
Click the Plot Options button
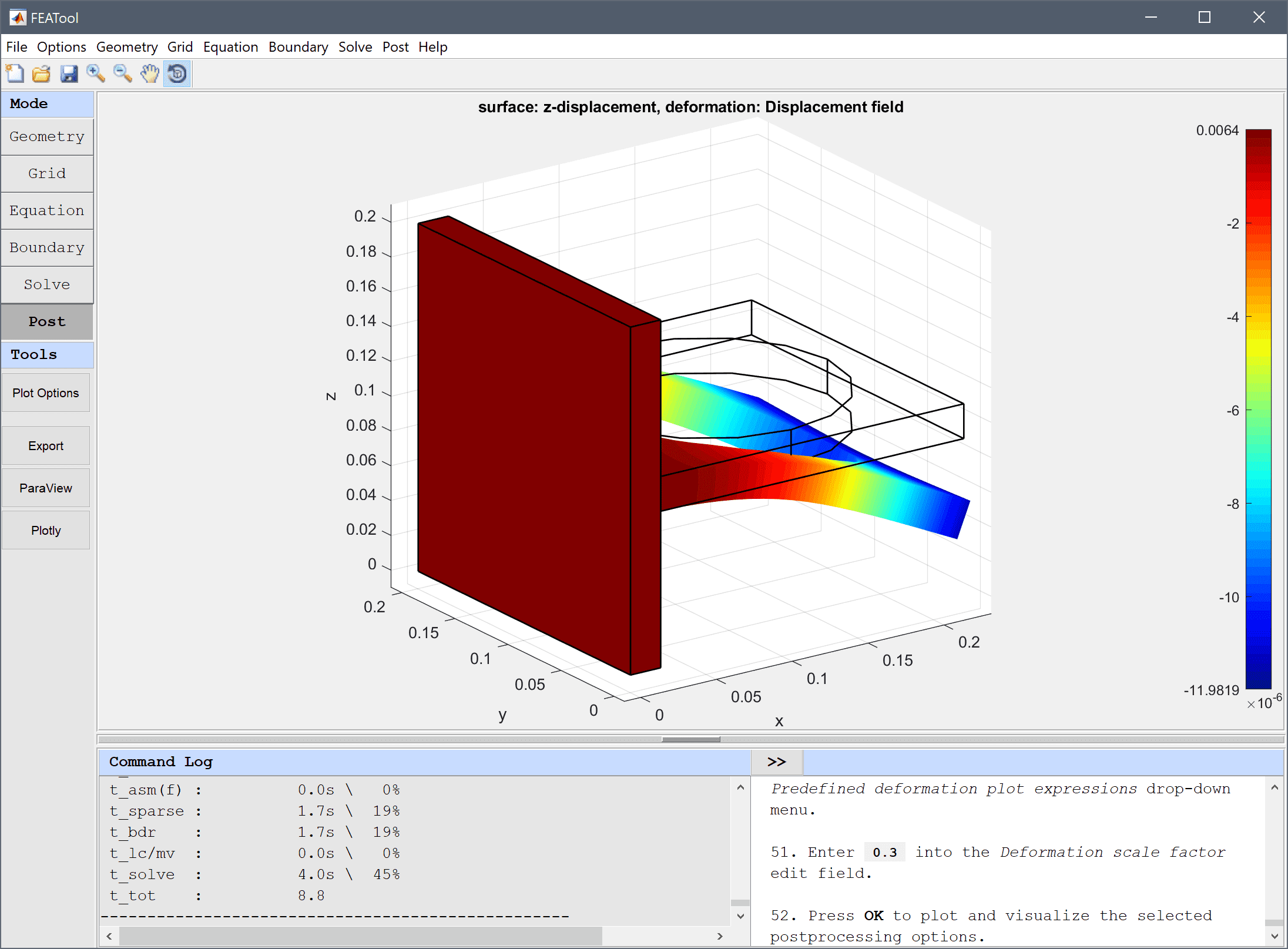[47, 393]
